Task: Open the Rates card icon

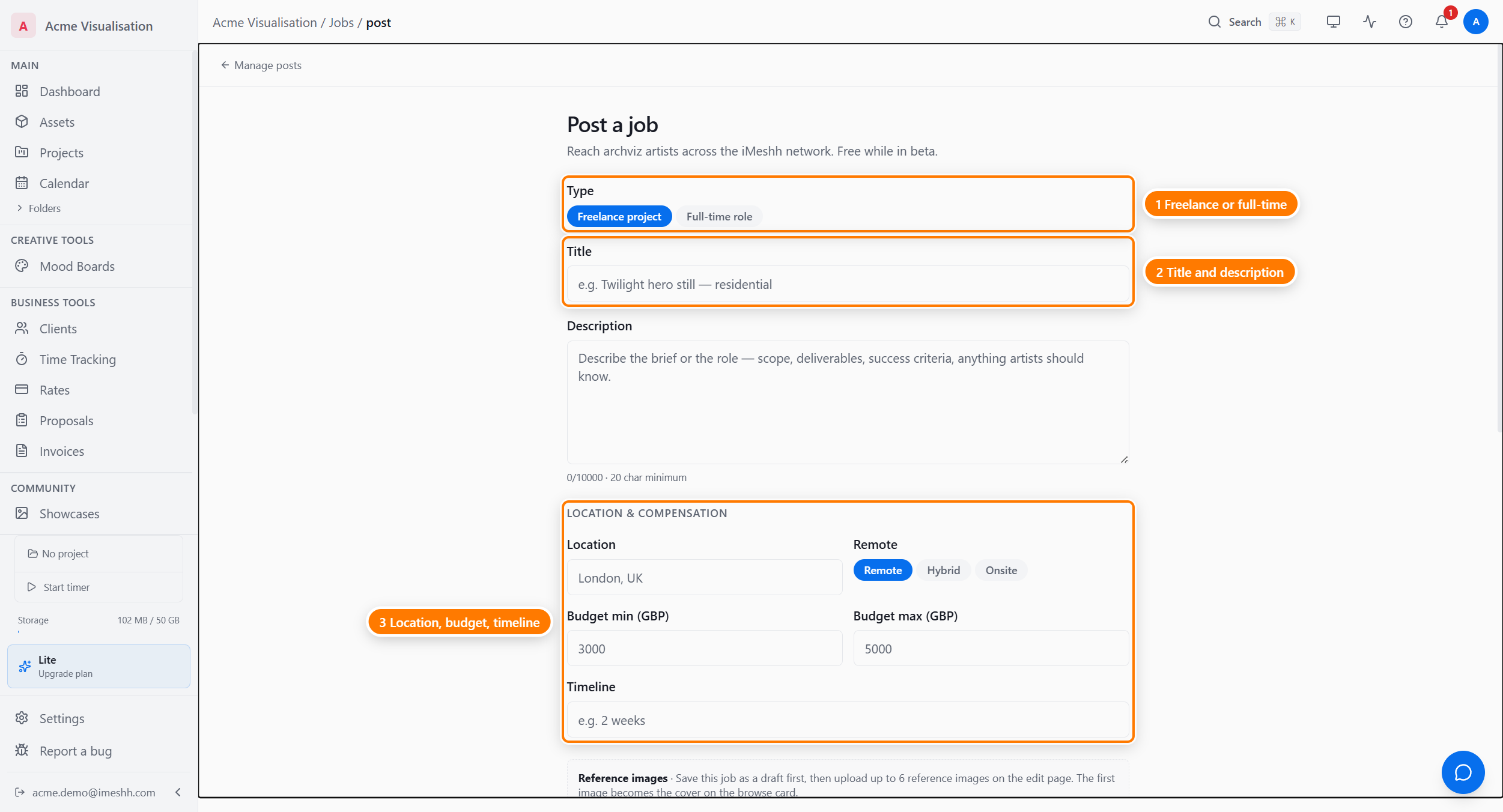Action: click(22, 390)
